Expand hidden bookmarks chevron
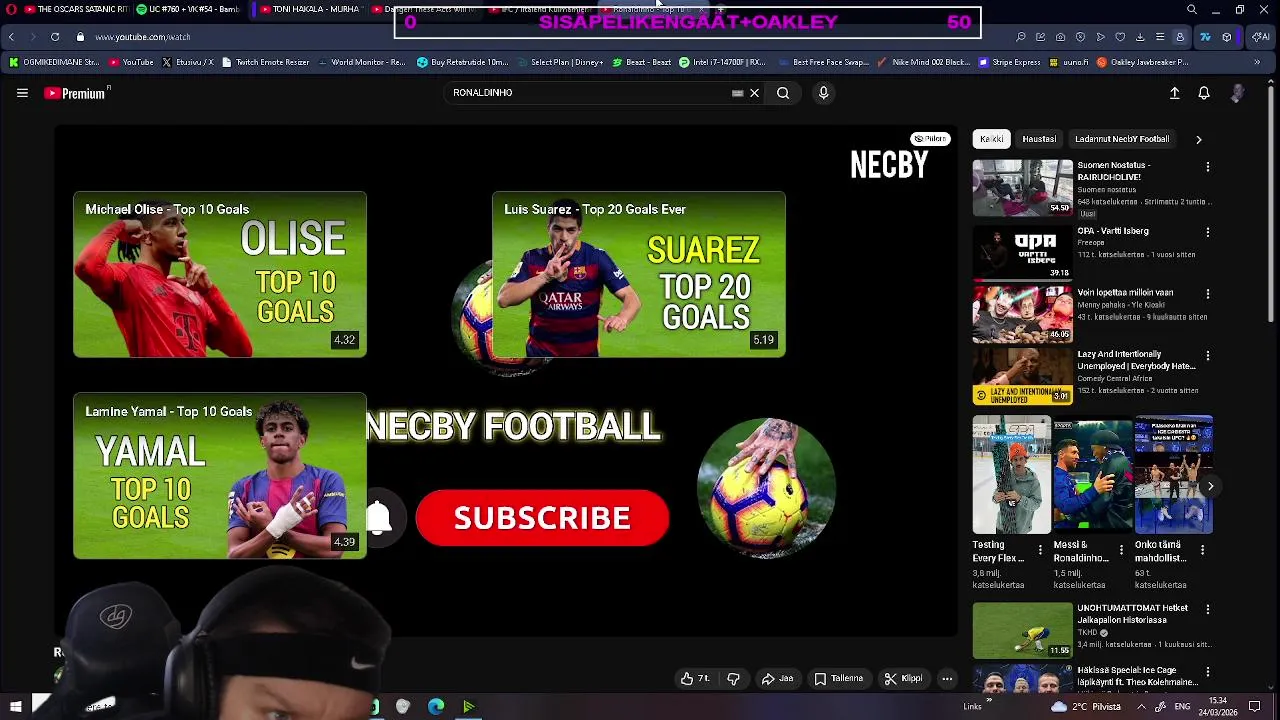 click(x=1257, y=62)
